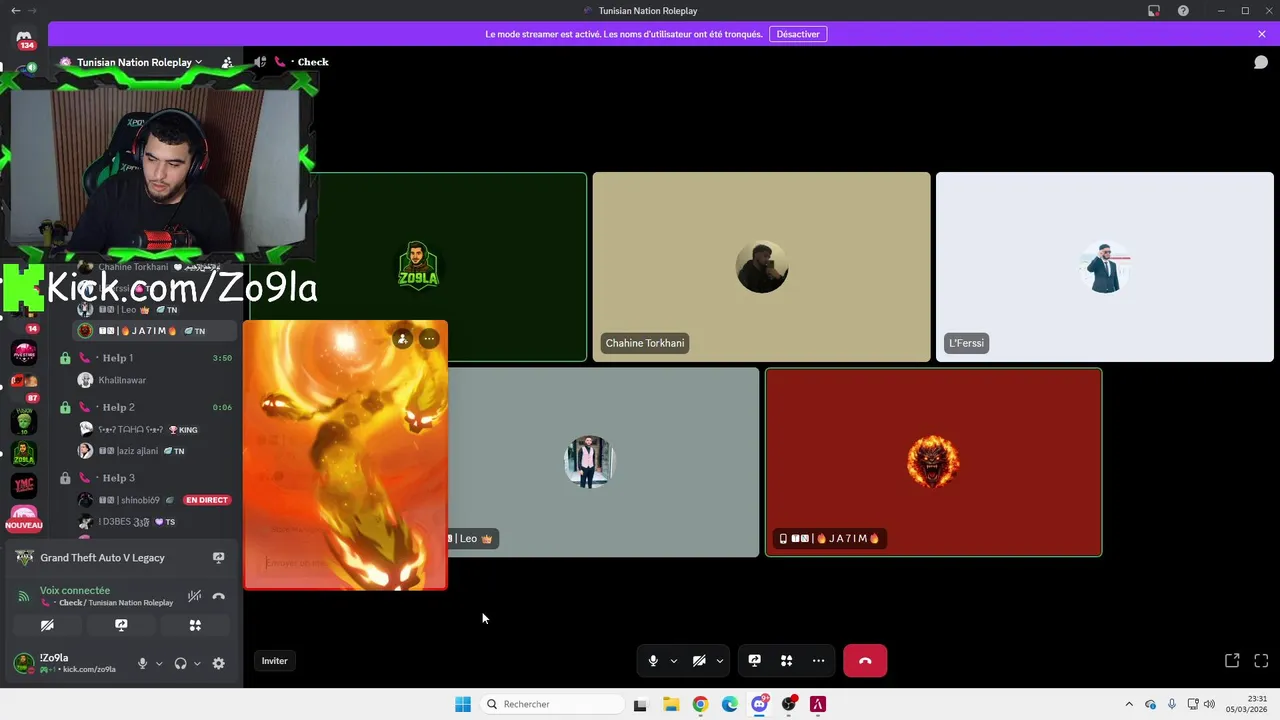Image resolution: width=1280 pixels, height=720 pixels.
Task: Share your screen from call controls
Action: [x=755, y=661]
